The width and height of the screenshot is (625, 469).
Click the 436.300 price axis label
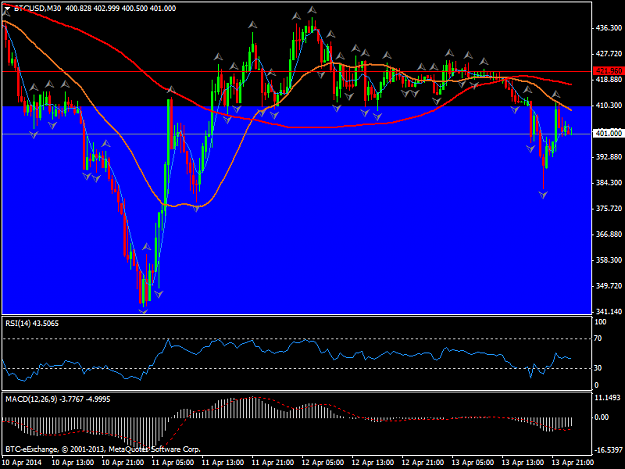(x=609, y=28)
